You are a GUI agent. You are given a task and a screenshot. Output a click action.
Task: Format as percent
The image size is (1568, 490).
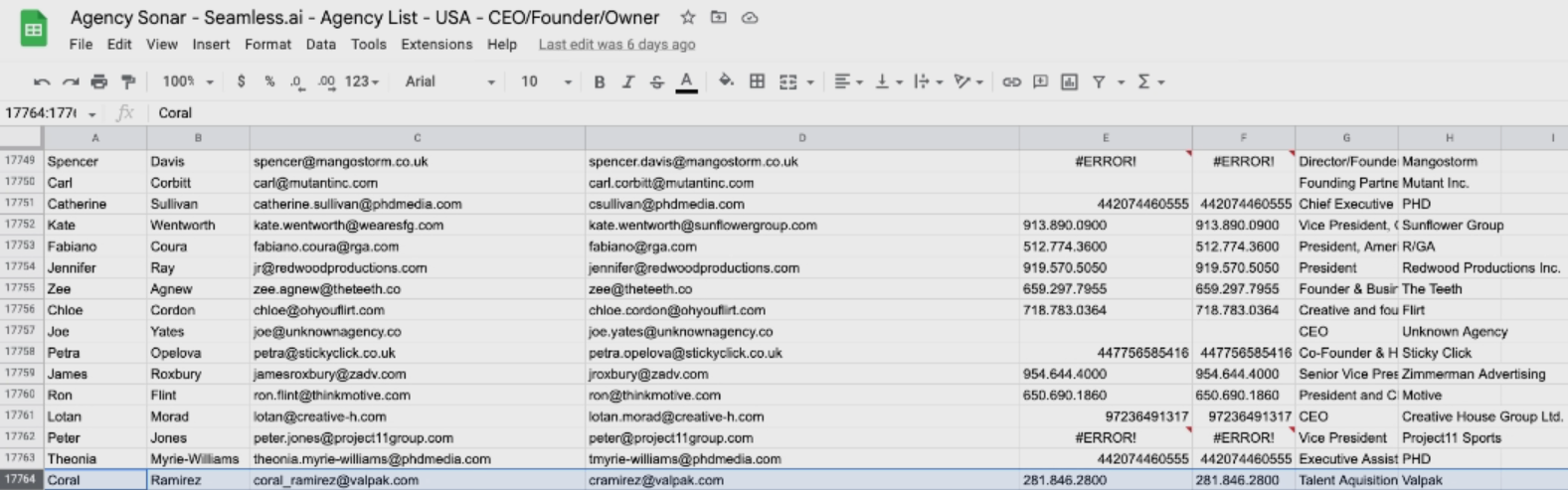click(269, 82)
